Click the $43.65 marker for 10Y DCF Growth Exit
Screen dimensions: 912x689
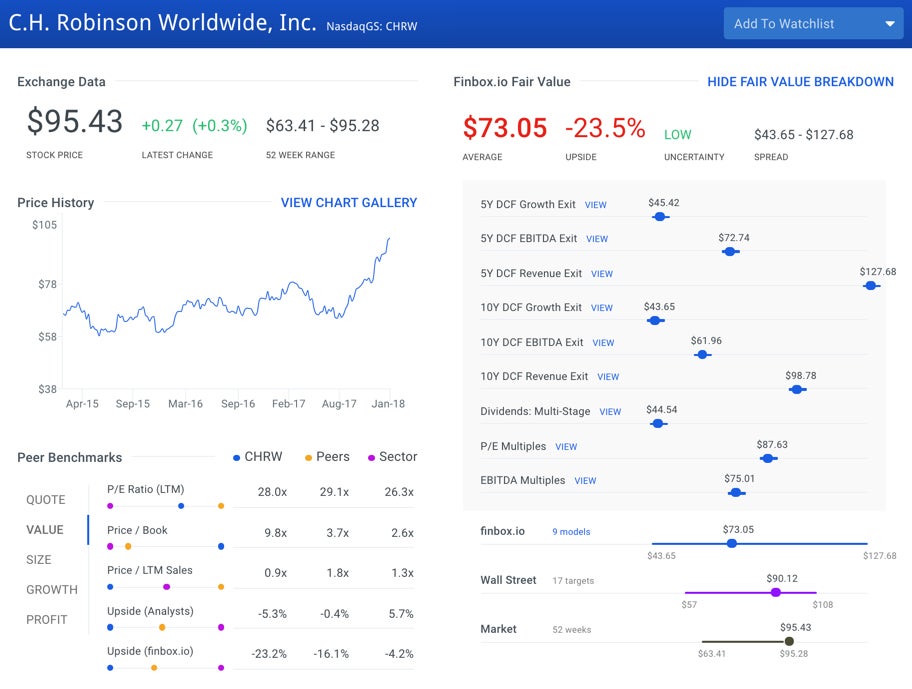pyautogui.click(x=655, y=320)
